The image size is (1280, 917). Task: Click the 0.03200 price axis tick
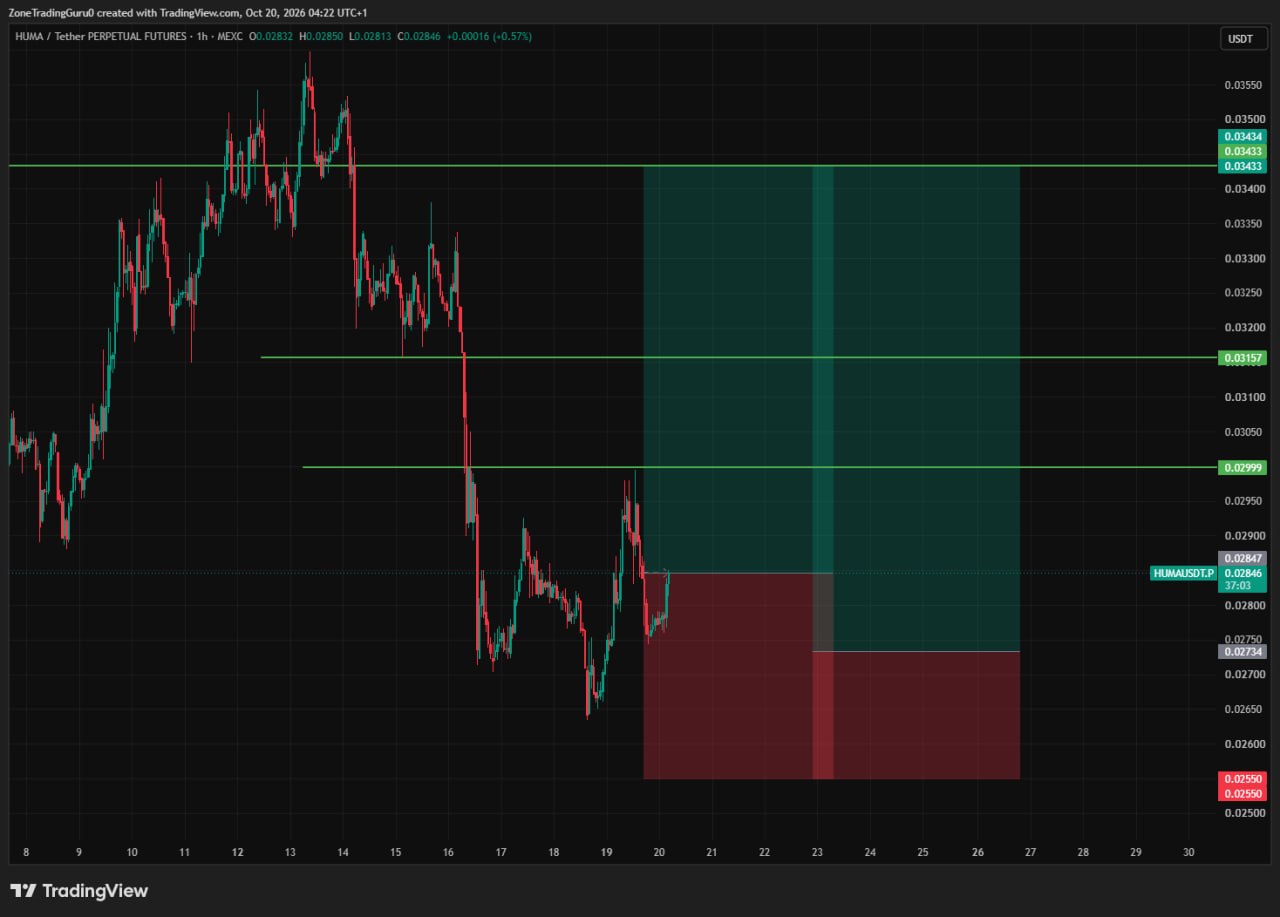(x=1243, y=328)
